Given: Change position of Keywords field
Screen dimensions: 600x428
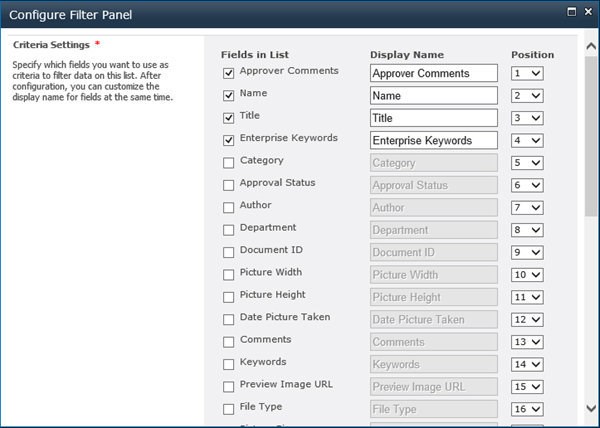Looking at the screenshot, I should point(526,364).
